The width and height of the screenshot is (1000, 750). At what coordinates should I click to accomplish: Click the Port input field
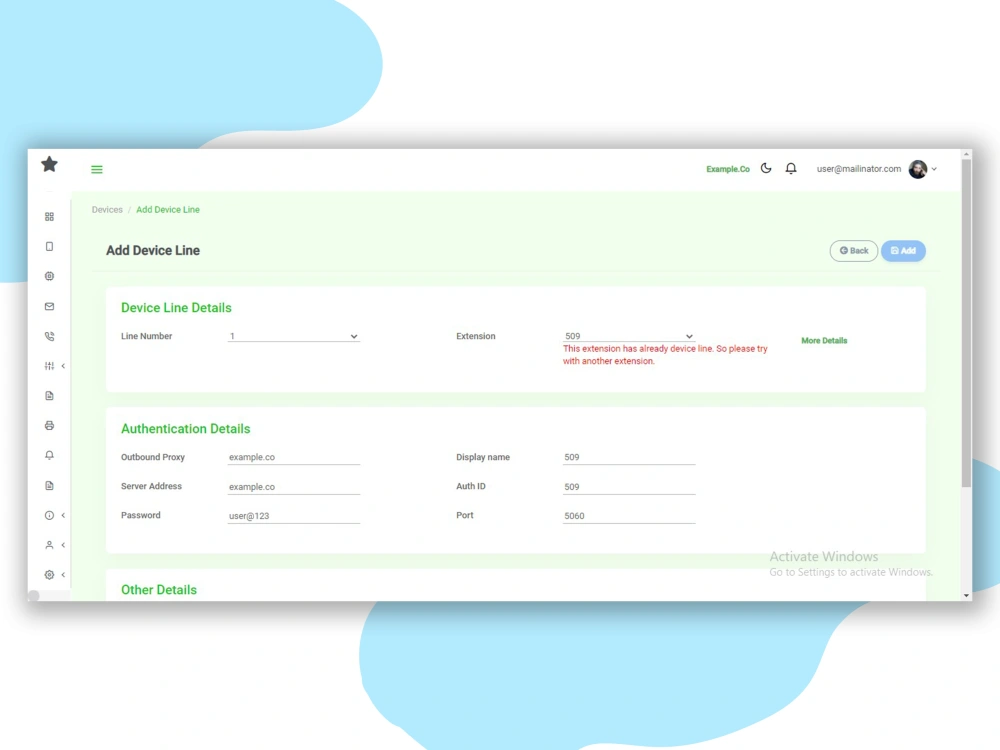coord(629,516)
